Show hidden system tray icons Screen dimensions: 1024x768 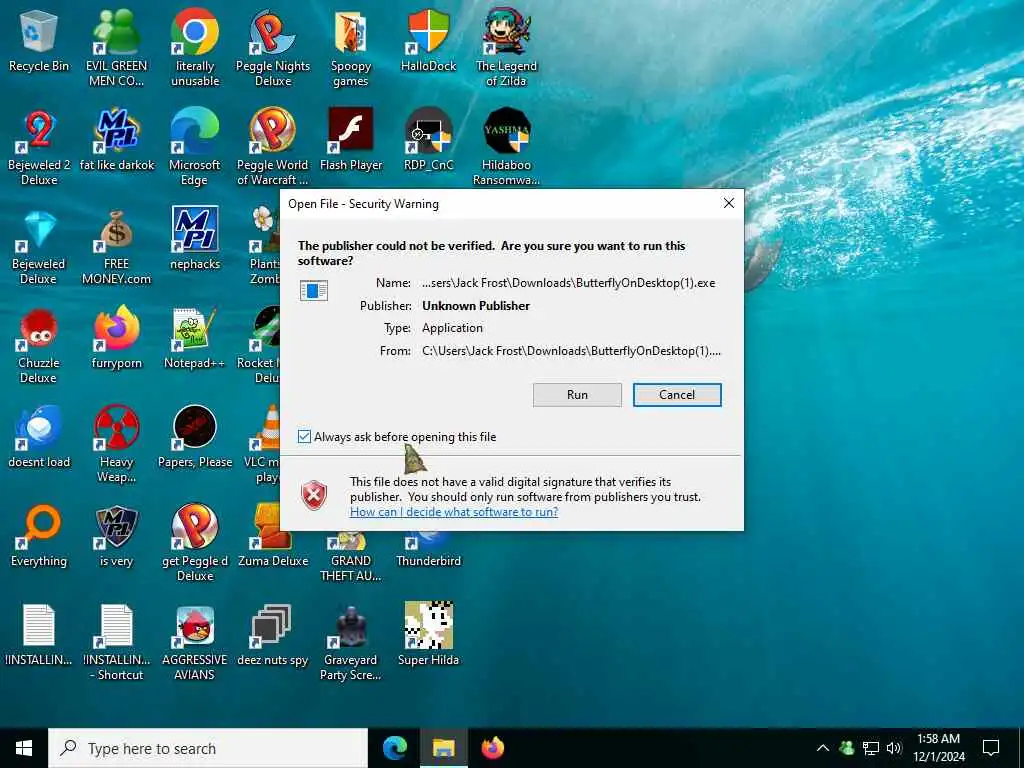pos(823,748)
